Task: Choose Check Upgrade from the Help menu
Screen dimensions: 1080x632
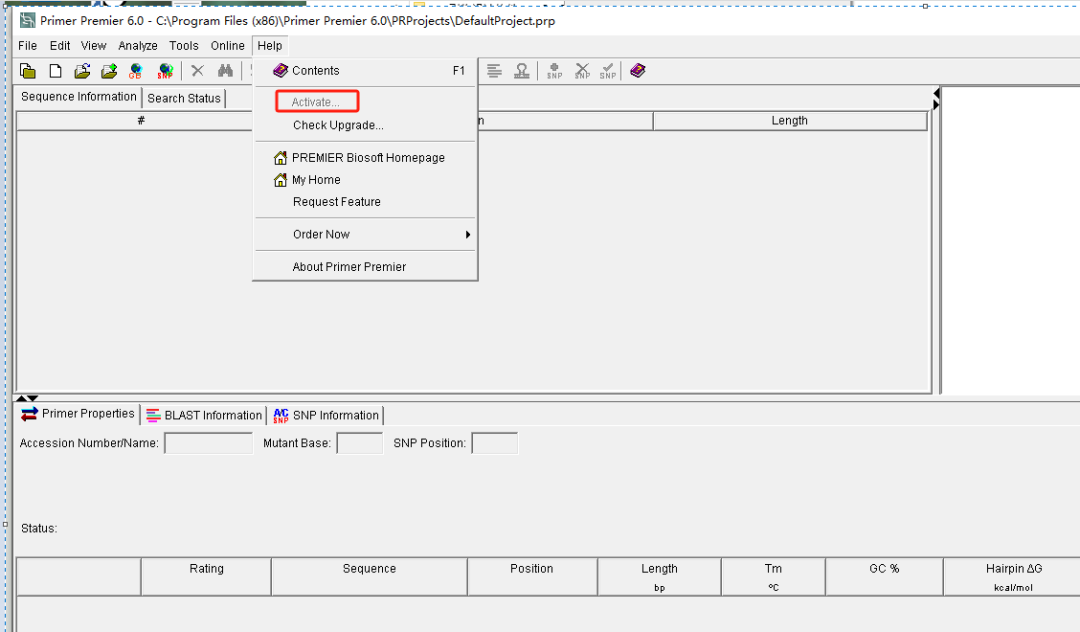Action: coord(365,125)
